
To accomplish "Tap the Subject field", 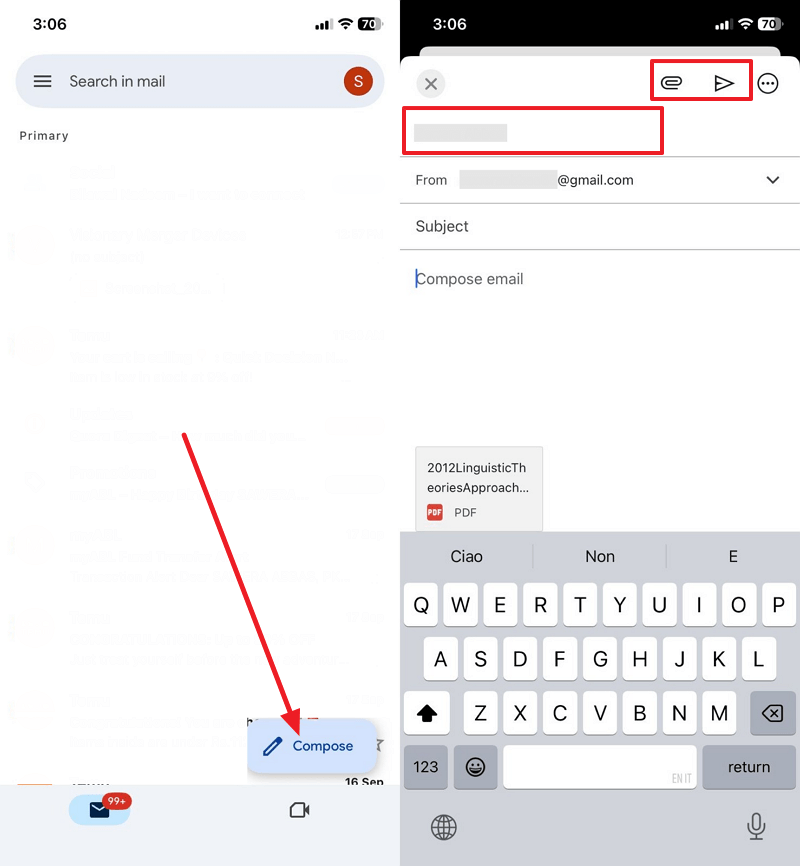I will [x=600, y=226].
